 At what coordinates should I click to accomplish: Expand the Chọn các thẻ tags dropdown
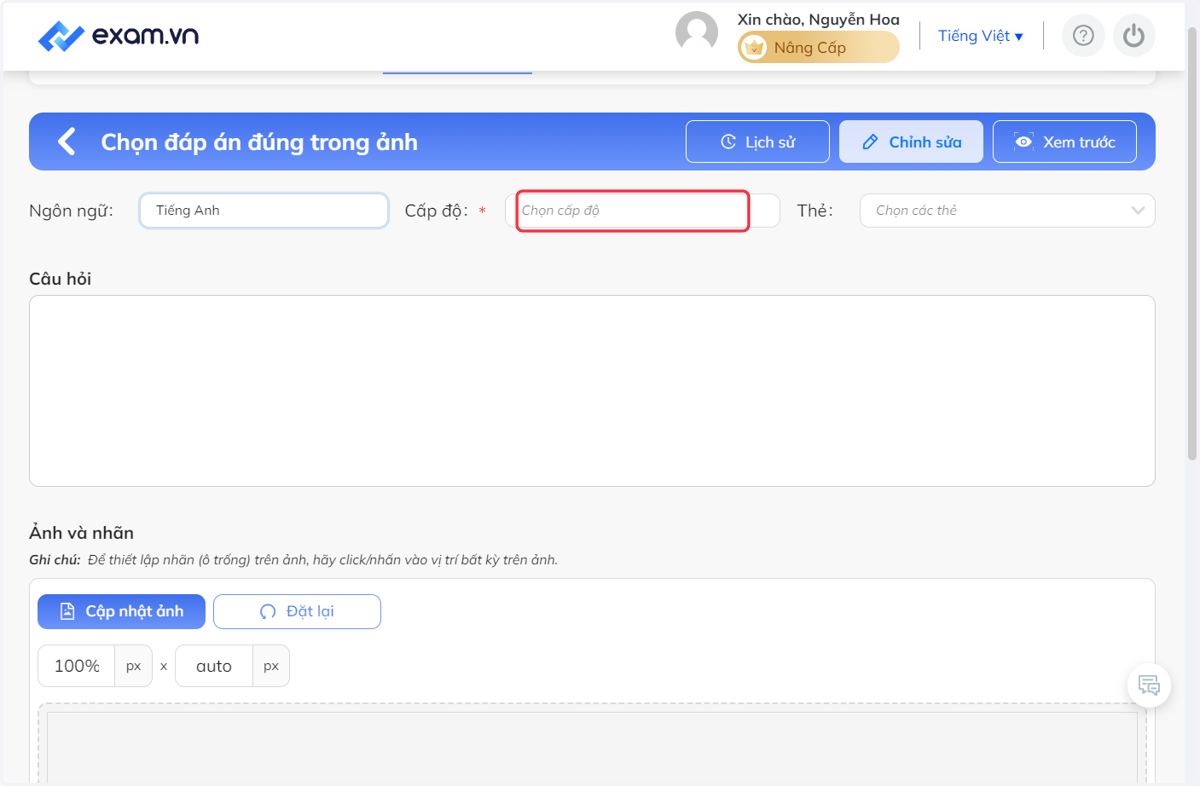pos(1007,210)
